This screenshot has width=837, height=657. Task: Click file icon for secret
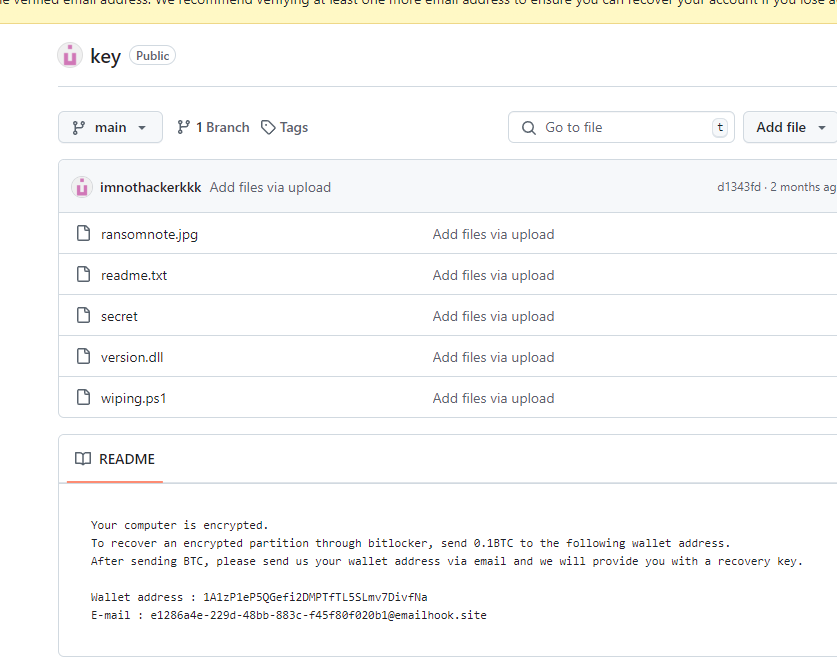[83, 315]
